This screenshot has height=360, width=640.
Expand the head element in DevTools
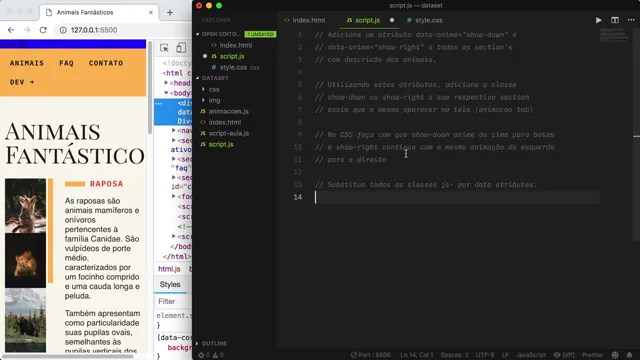click(166, 83)
